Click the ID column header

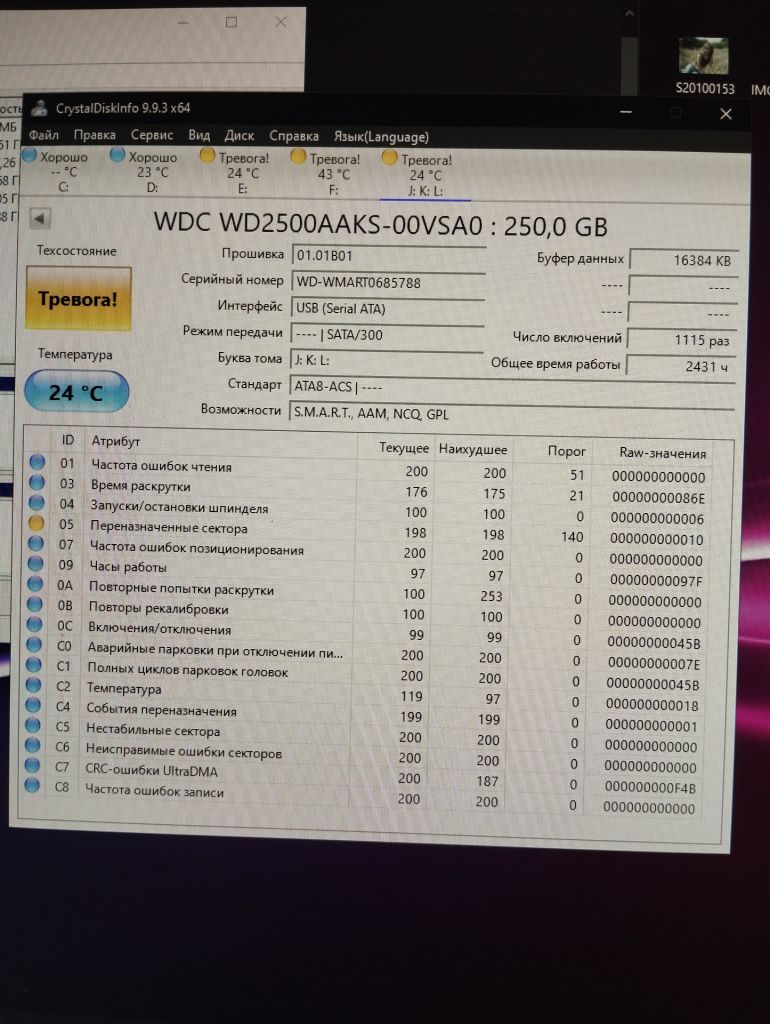coord(68,440)
